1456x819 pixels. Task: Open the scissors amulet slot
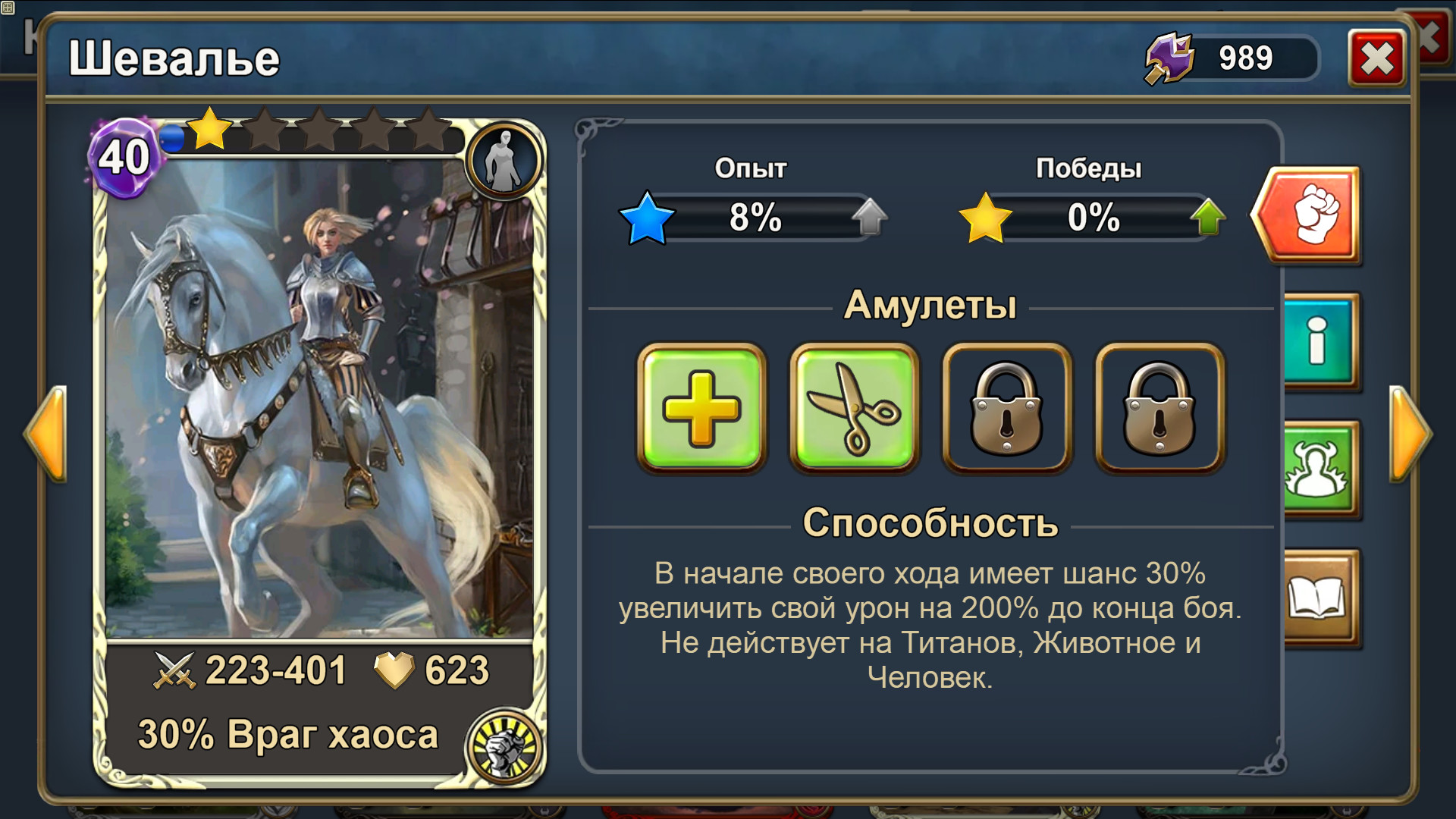(855, 408)
